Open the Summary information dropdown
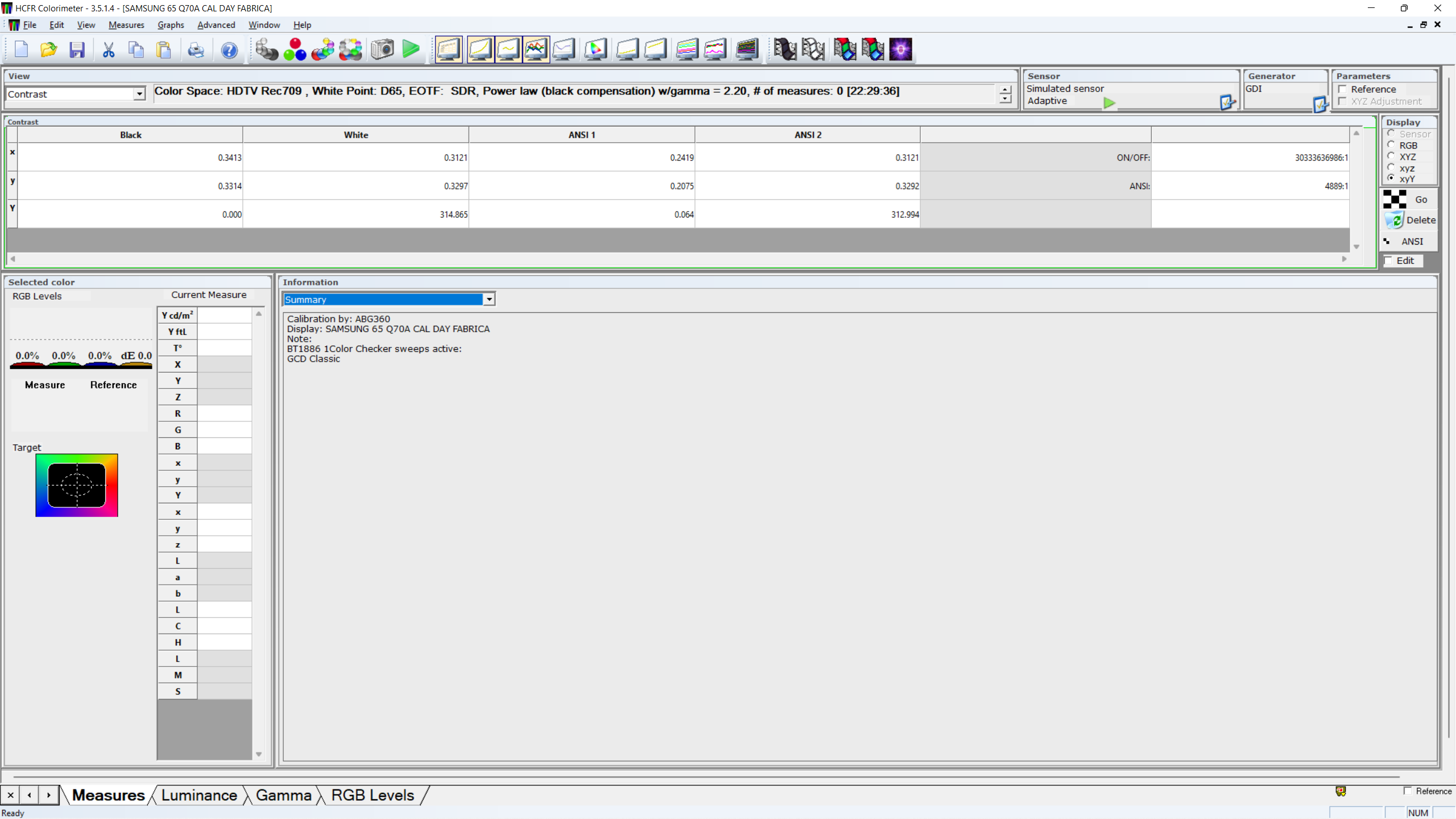 pos(489,300)
